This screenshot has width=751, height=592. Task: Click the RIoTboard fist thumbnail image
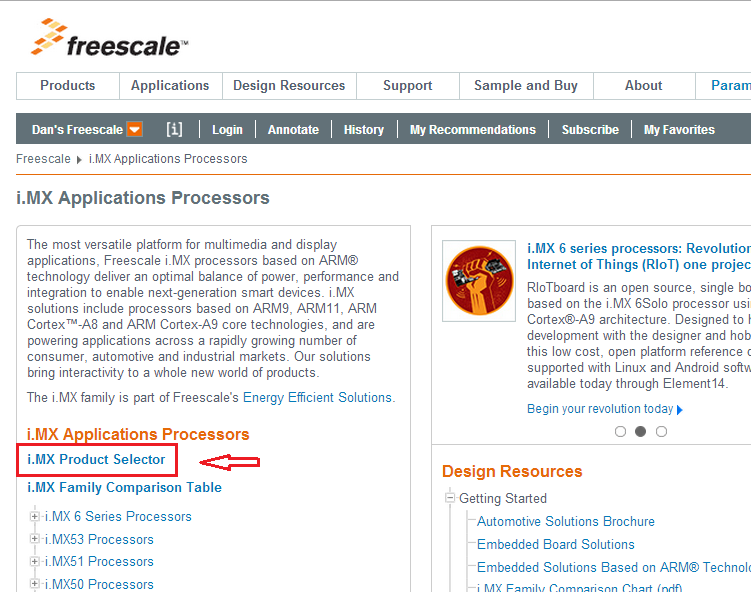[479, 281]
